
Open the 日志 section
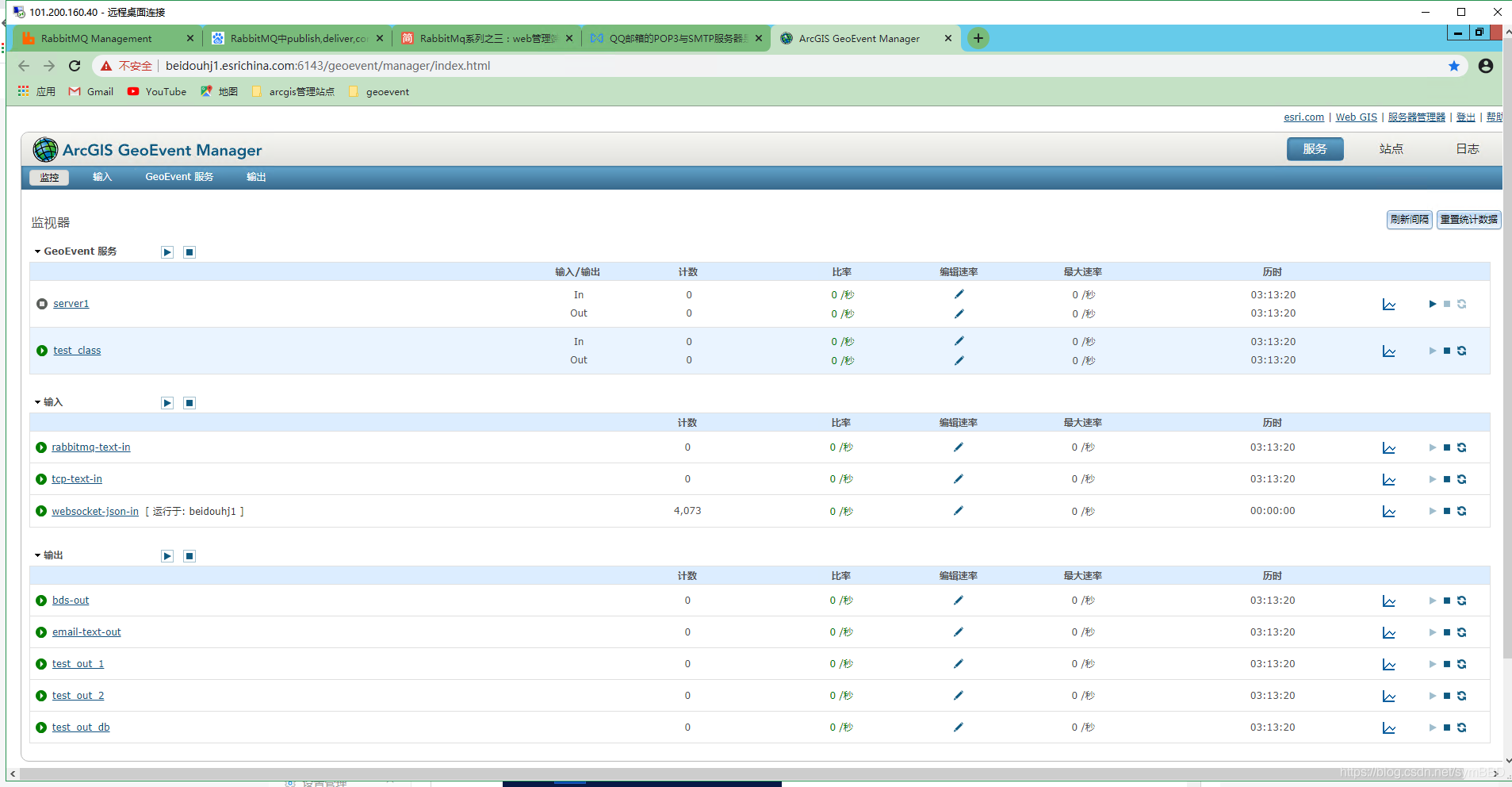coord(1468,149)
